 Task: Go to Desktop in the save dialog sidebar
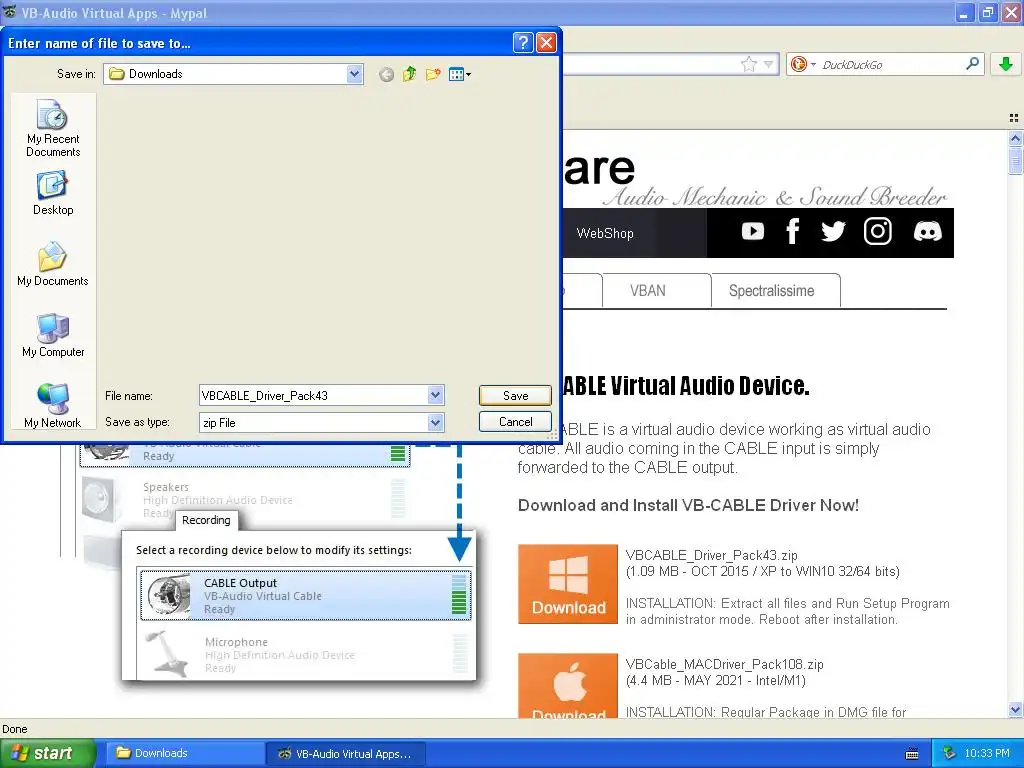pos(53,193)
